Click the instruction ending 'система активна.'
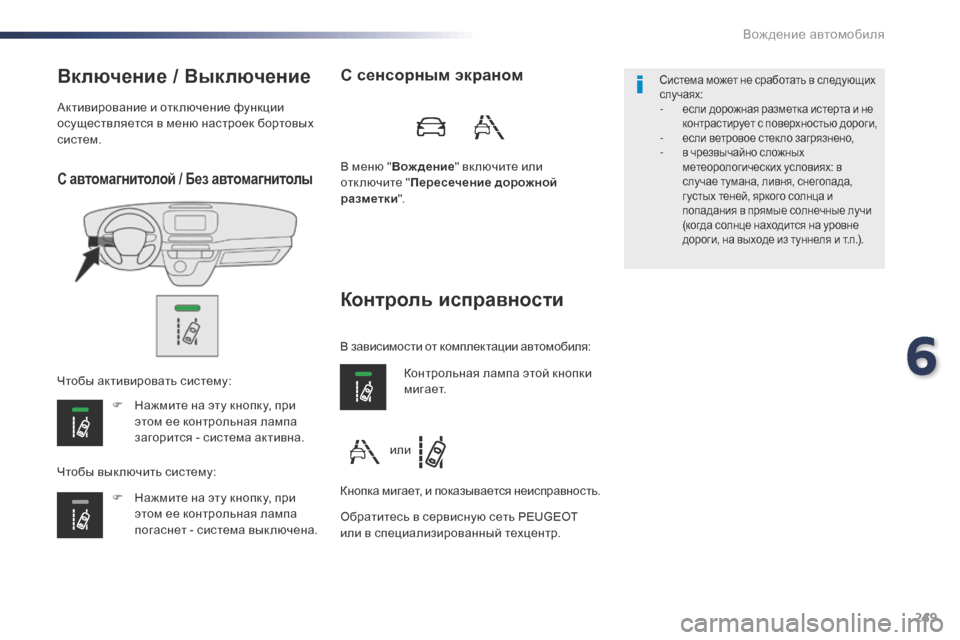The height and width of the screenshot is (640, 960). tap(219, 421)
